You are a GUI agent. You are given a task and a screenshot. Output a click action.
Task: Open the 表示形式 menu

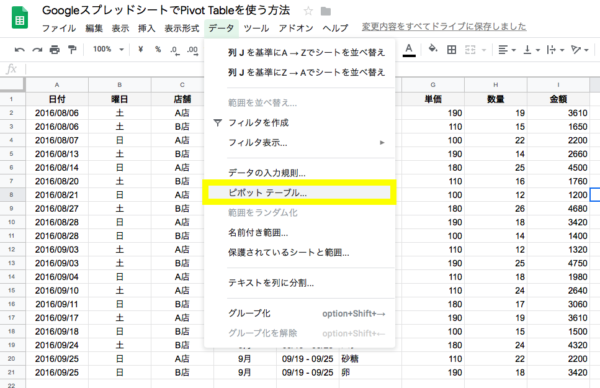pos(182,28)
